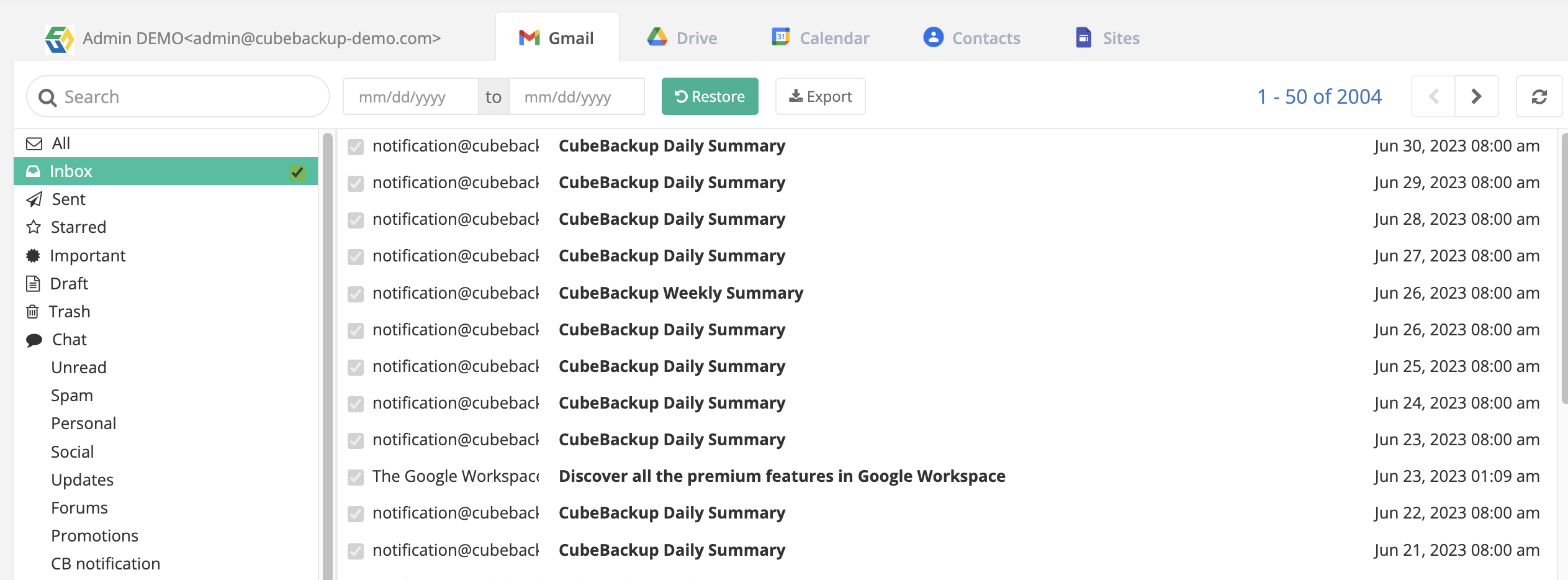Toggle the checkmark on the Inbox label
This screenshot has width=1568, height=580.
click(297, 173)
